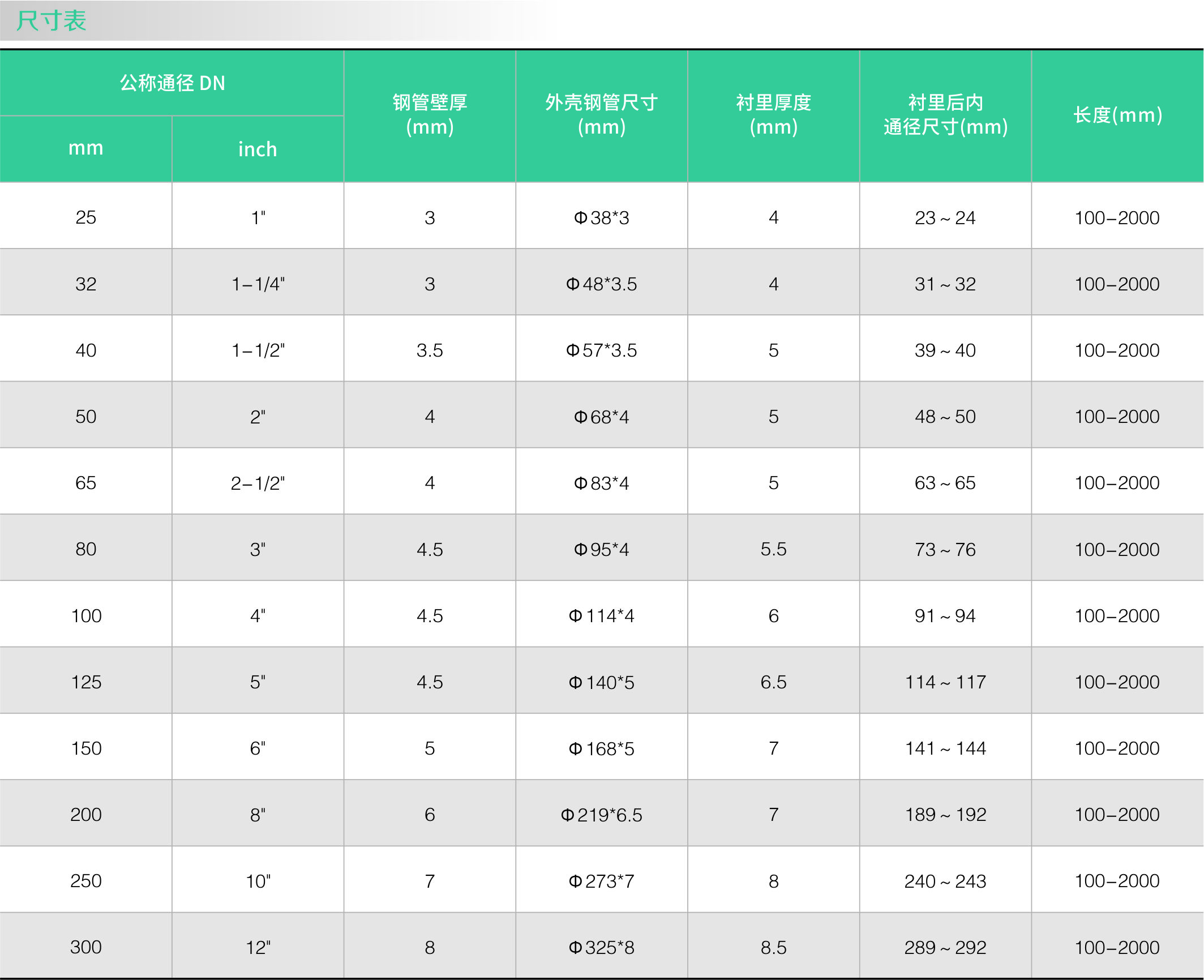
Task: Click the 衬里厚度 column header
Action: coord(773,114)
